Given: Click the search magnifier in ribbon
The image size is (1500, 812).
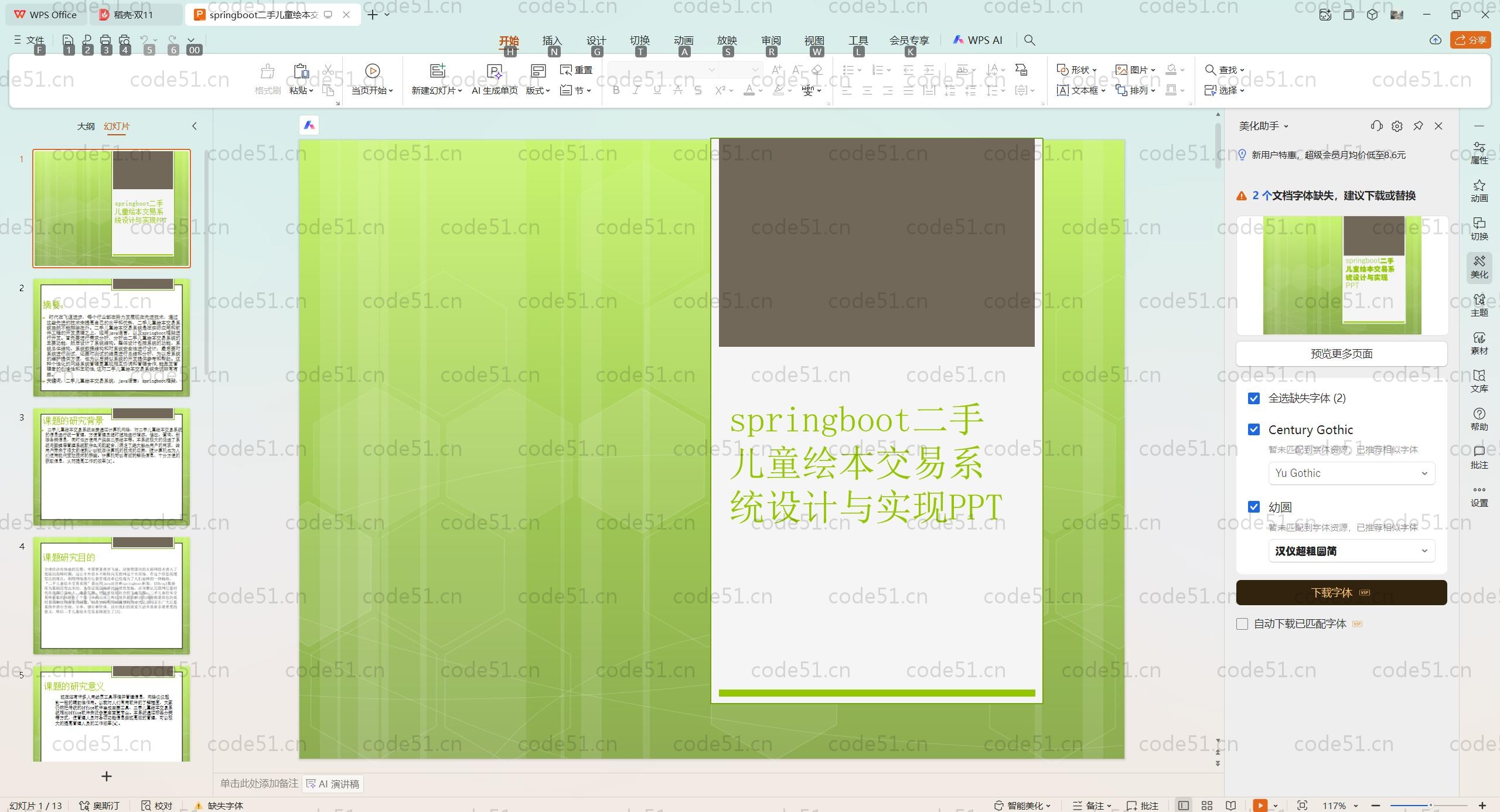Looking at the screenshot, I should pyautogui.click(x=1029, y=40).
